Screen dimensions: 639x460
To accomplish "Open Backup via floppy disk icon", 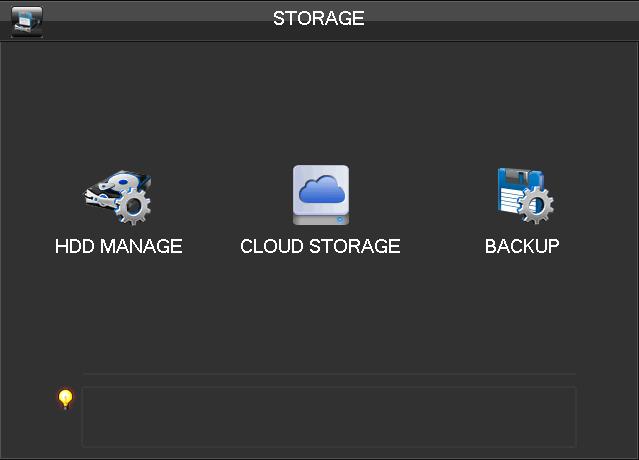I will tap(525, 195).
